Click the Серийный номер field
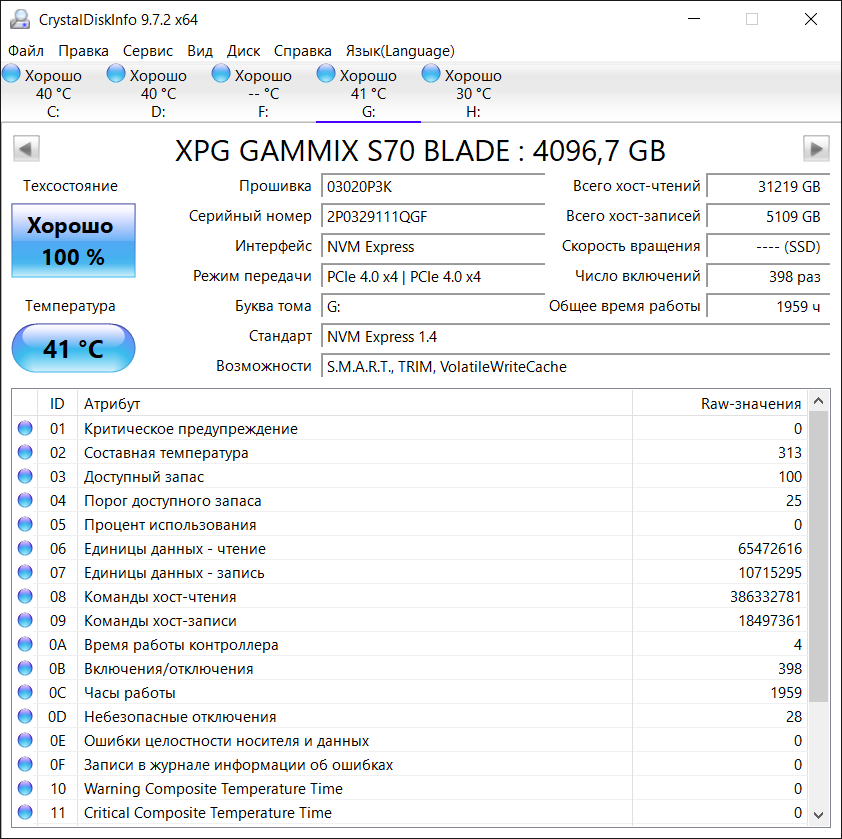The height and width of the screenshot is (839, 842). [x=433, y=217]
